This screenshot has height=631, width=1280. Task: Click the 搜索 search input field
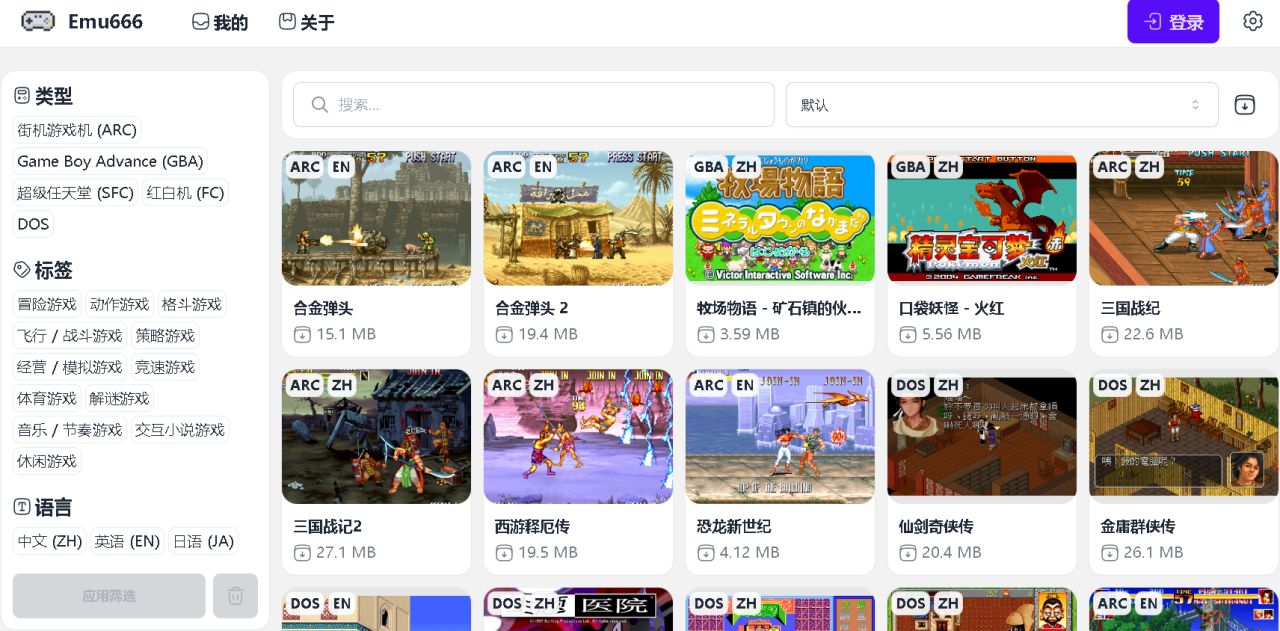(534, 105)
